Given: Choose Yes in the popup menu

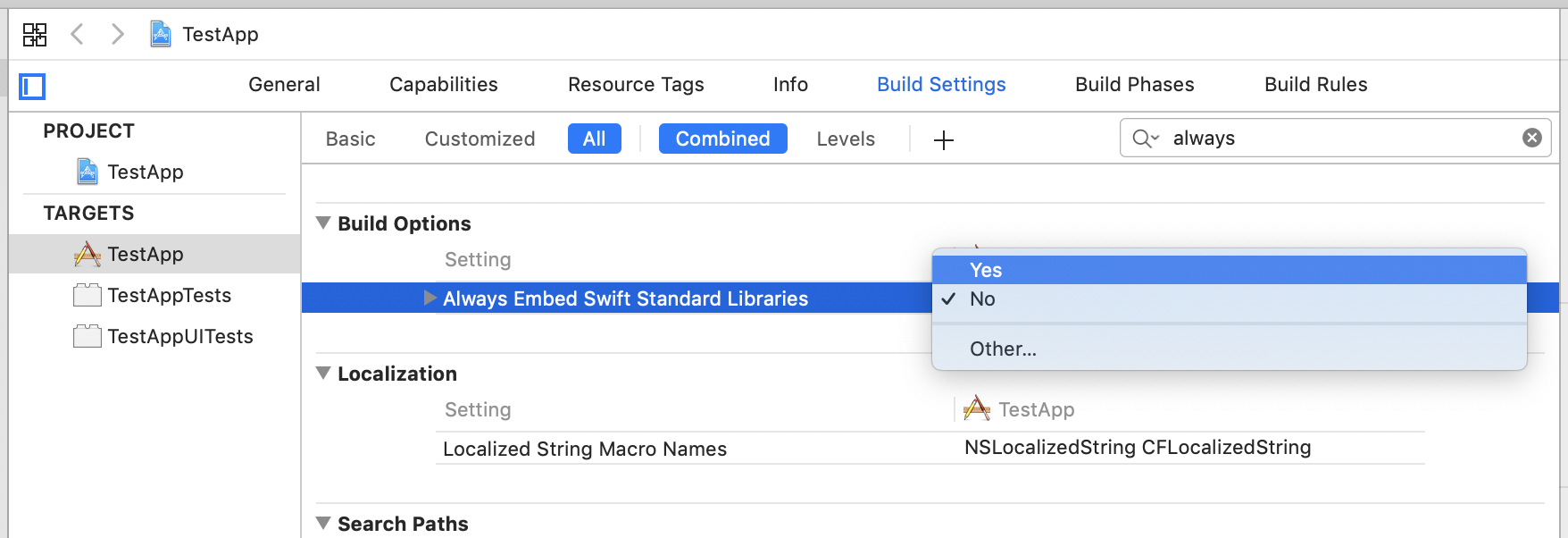Looking at the screenshot, I should (986, 270).
